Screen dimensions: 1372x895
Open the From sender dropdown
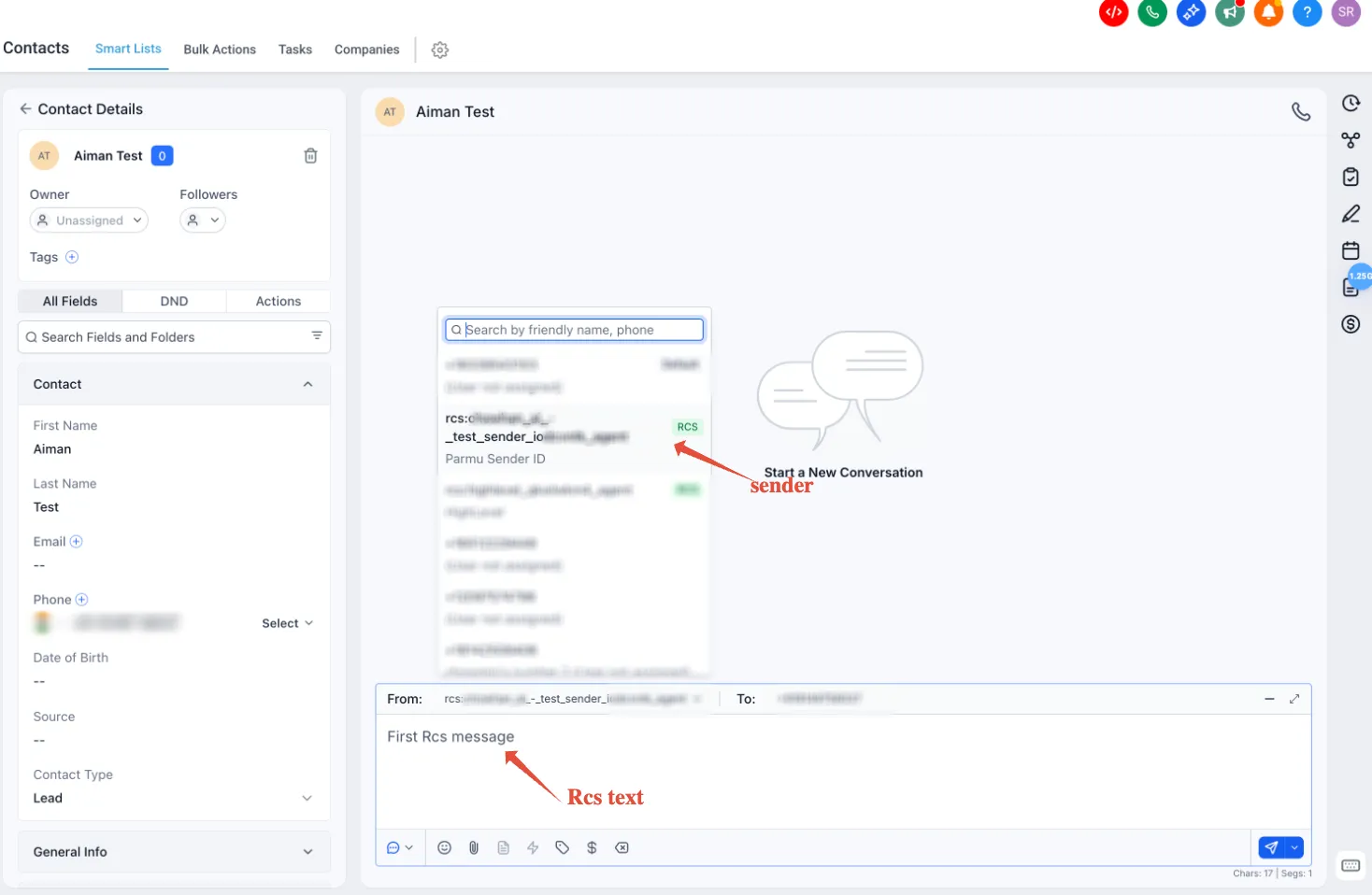(x=574, y=699)
